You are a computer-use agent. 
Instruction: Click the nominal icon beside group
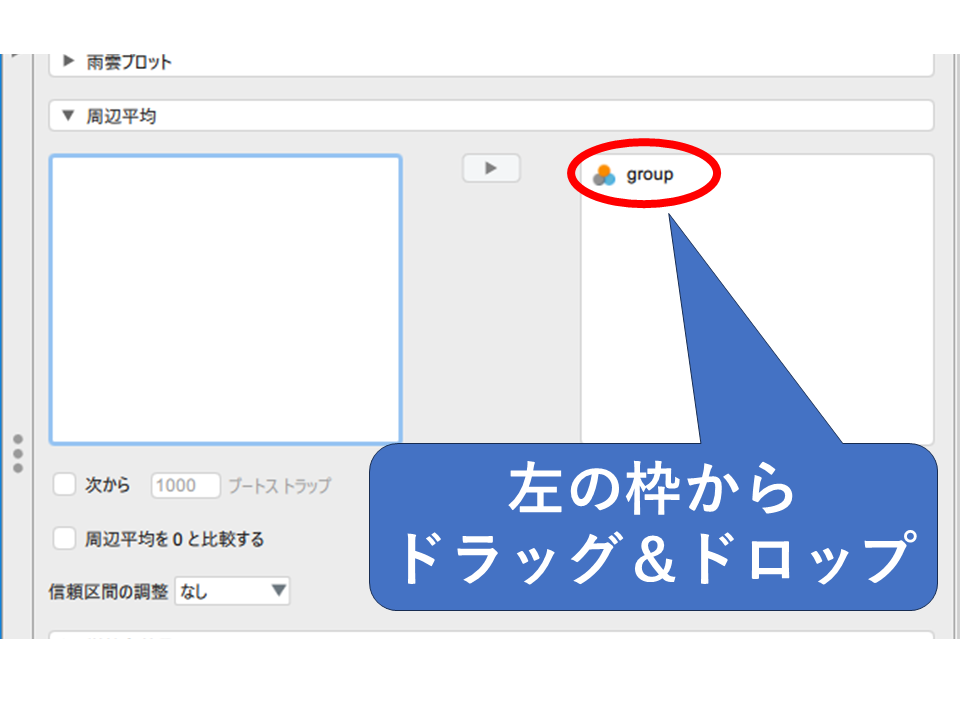point(603,175)
